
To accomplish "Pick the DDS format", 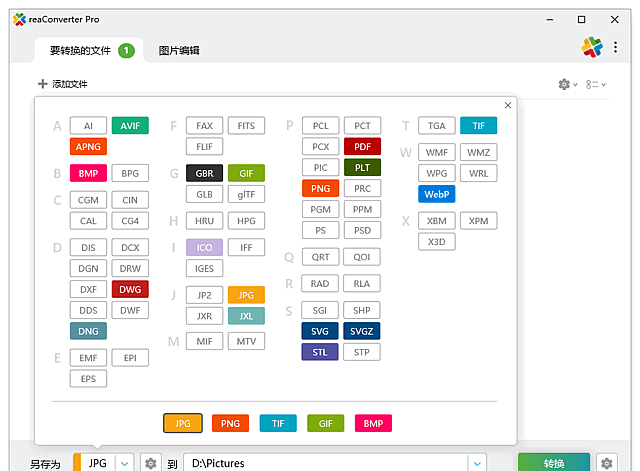I will pyautogui.click(x=88, y=310).
